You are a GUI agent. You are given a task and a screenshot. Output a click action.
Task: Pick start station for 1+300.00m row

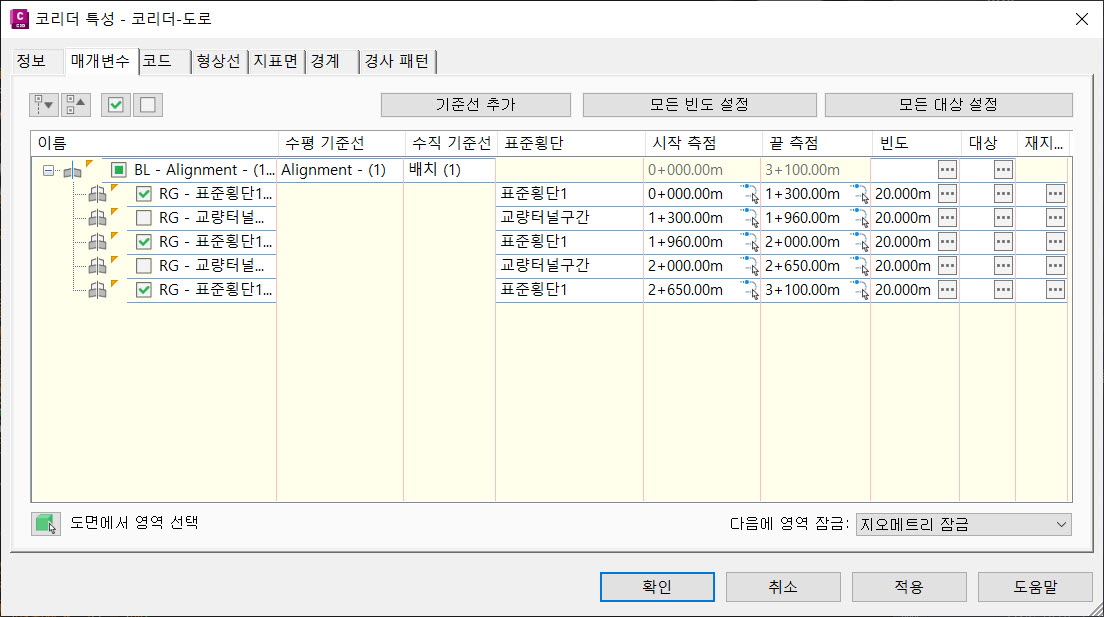click(x=750, y=218)
